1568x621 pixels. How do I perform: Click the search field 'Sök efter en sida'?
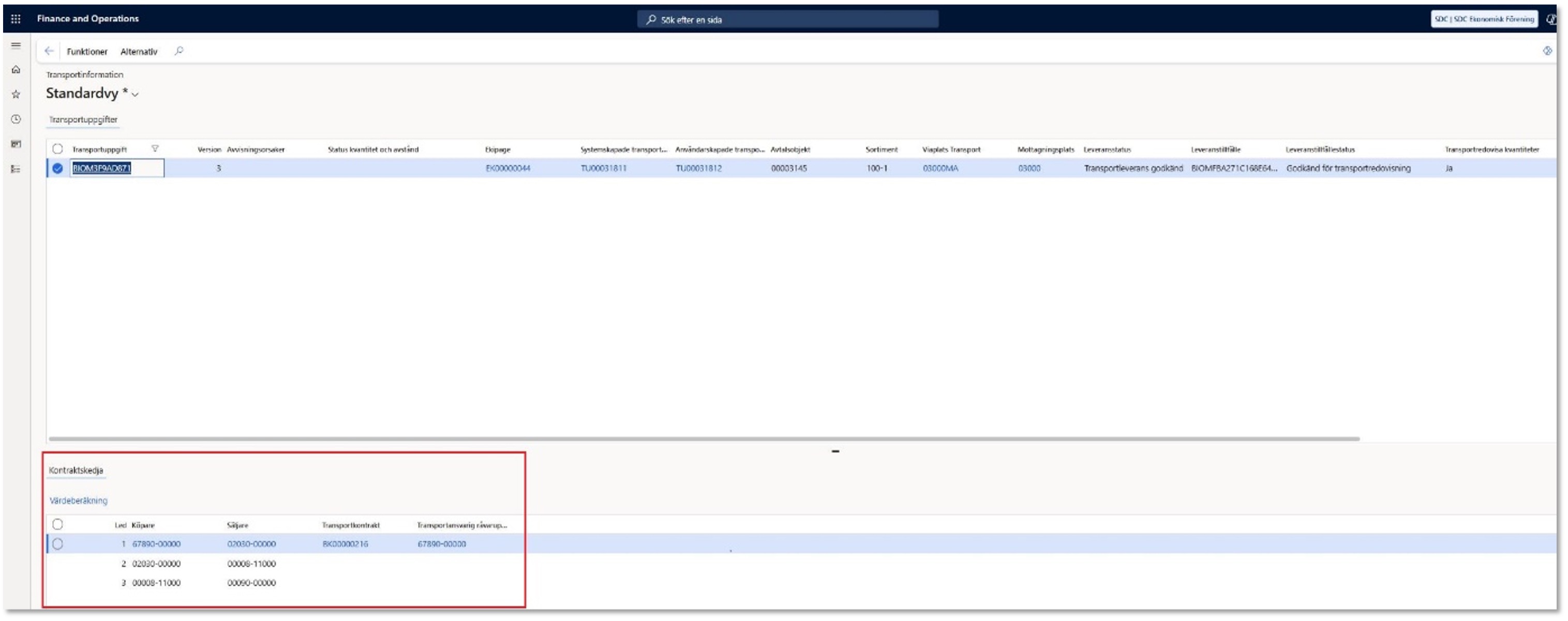788,20
